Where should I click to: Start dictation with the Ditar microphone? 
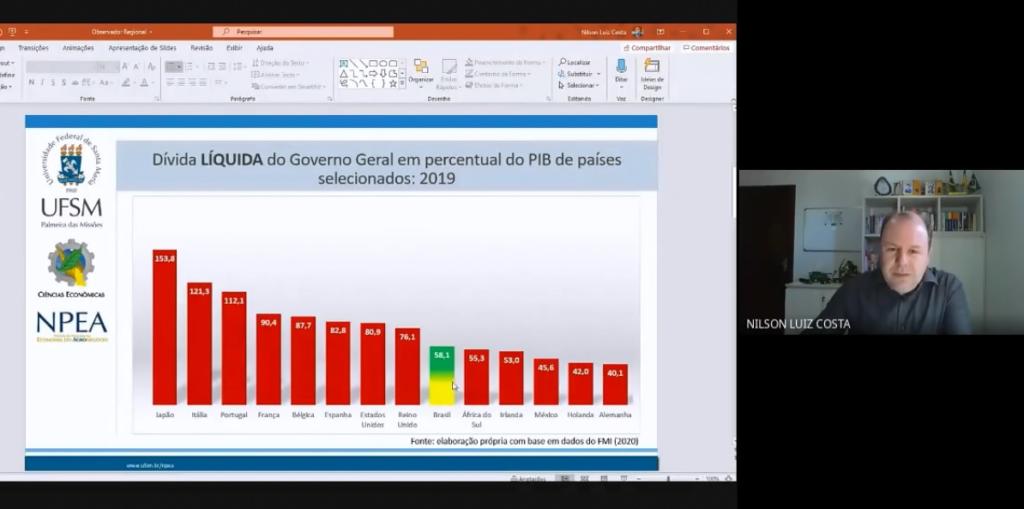pos(621,70)
